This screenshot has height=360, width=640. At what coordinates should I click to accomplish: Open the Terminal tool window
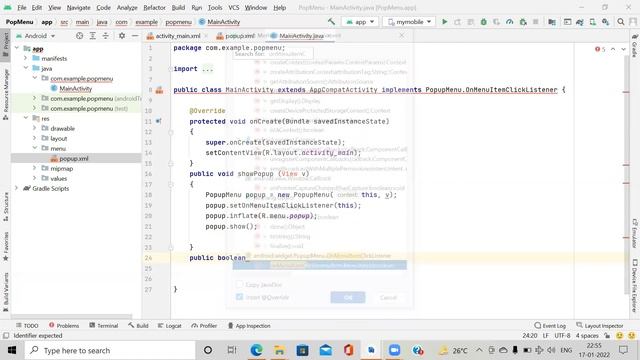104,325
